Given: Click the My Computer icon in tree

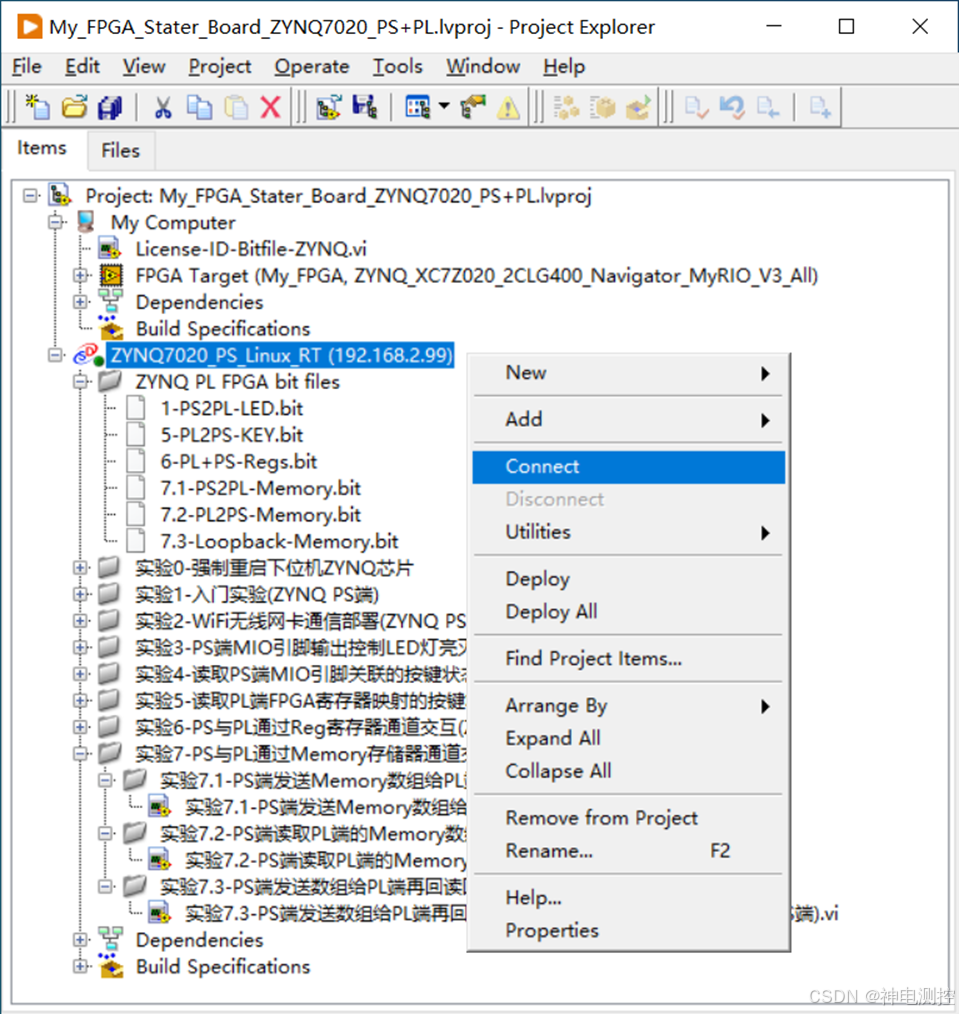Looking at the screenshot, I should click(86, 222).
